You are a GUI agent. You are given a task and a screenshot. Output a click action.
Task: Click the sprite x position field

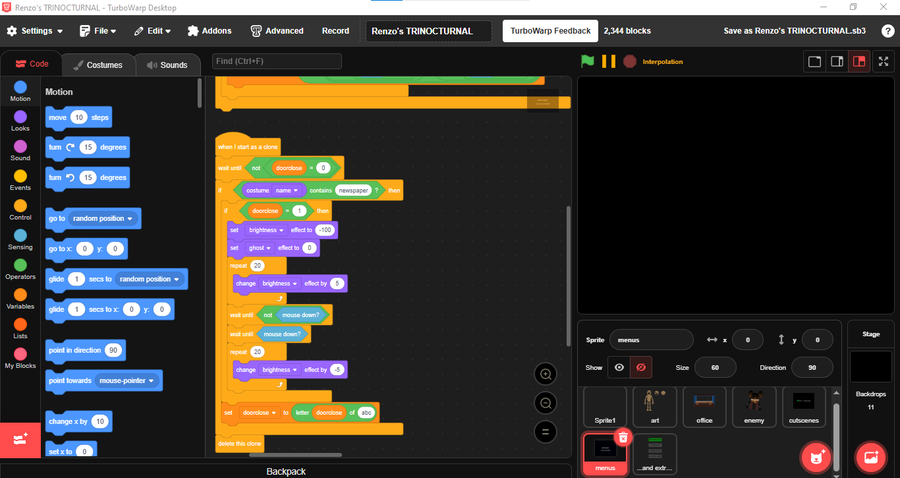(747, 340)
